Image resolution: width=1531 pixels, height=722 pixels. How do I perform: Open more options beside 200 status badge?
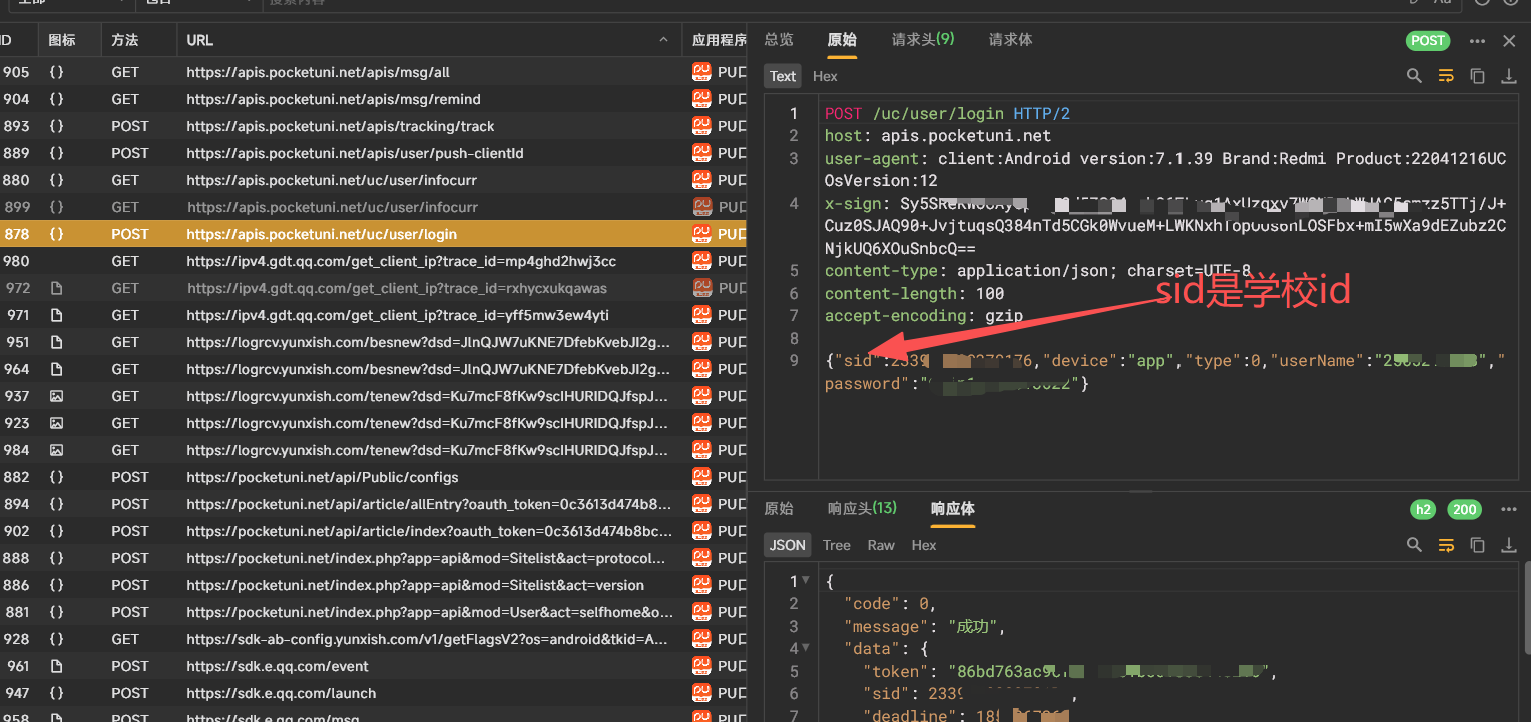[1508, 510]
